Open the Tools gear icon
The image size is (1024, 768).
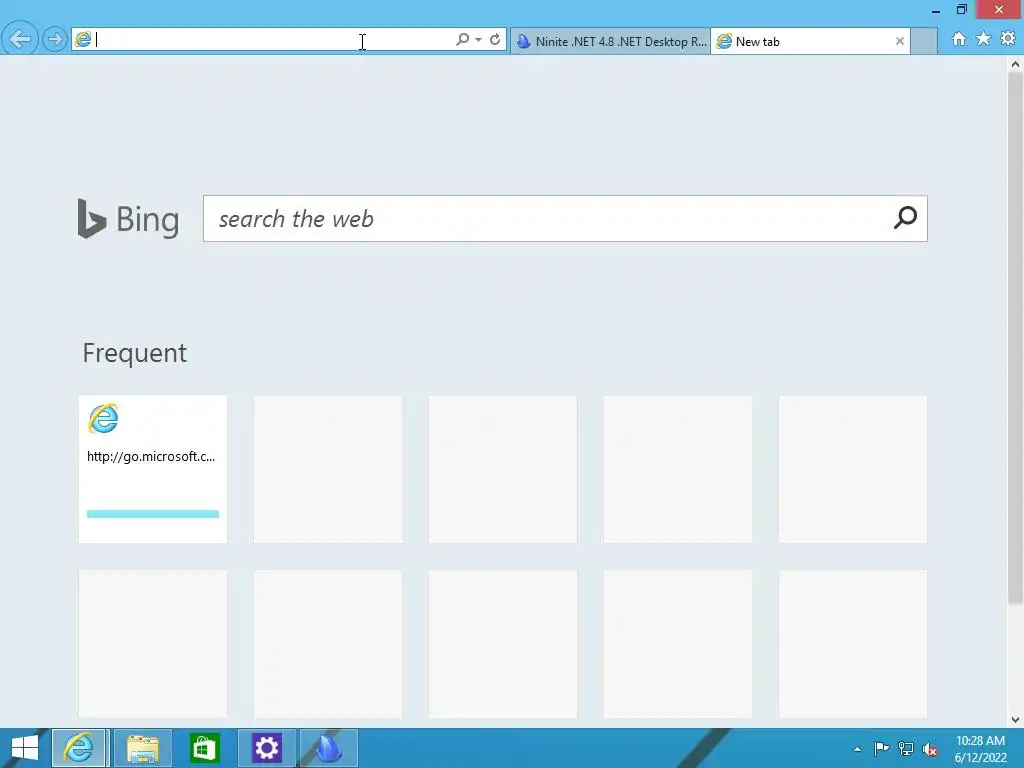(x=1008, y=39)
